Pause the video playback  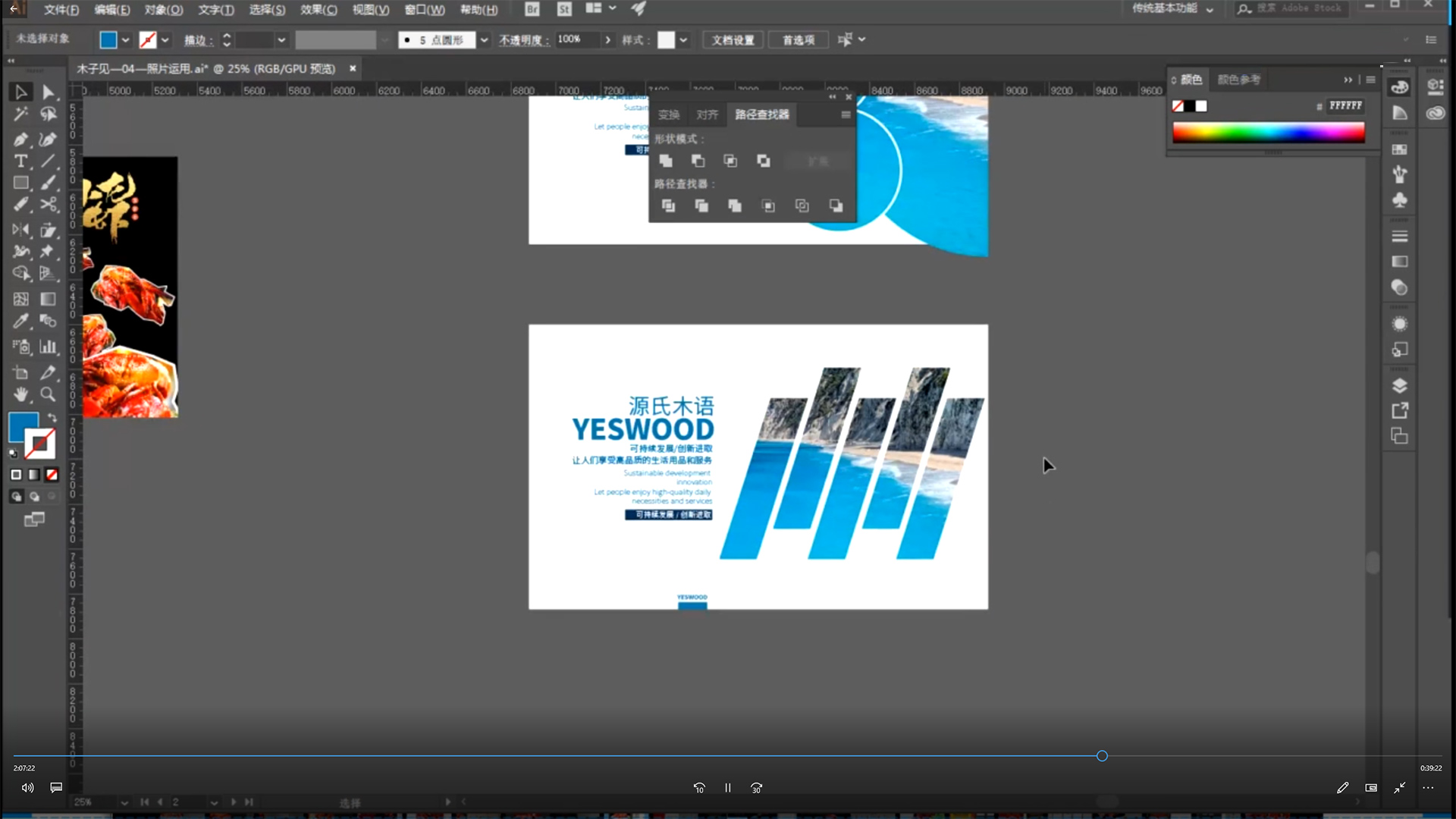click(x=728, y=788)
